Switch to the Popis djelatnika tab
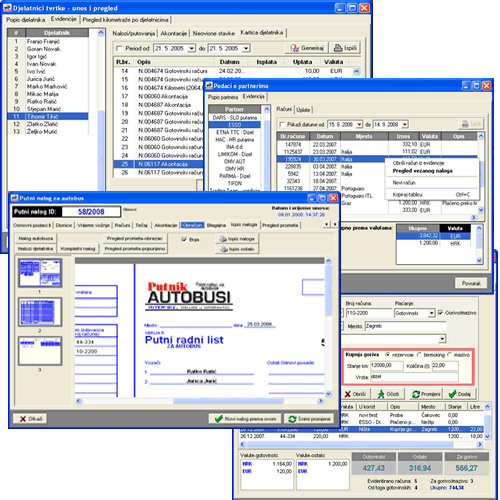The width and height of the screenshot is (500, 500). tap(26, 20)
